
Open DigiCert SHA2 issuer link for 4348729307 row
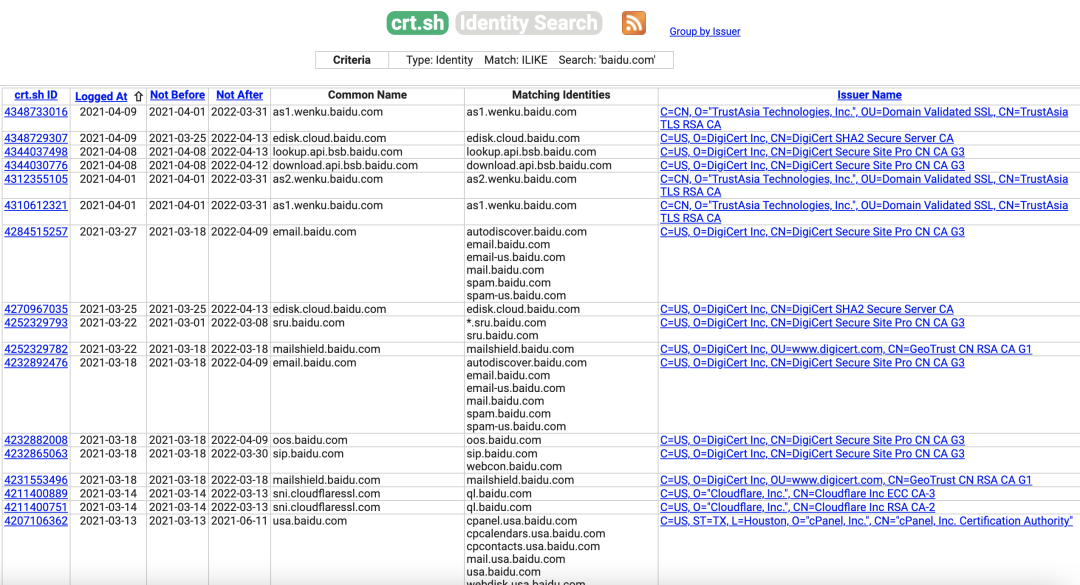tap(807, 138)
